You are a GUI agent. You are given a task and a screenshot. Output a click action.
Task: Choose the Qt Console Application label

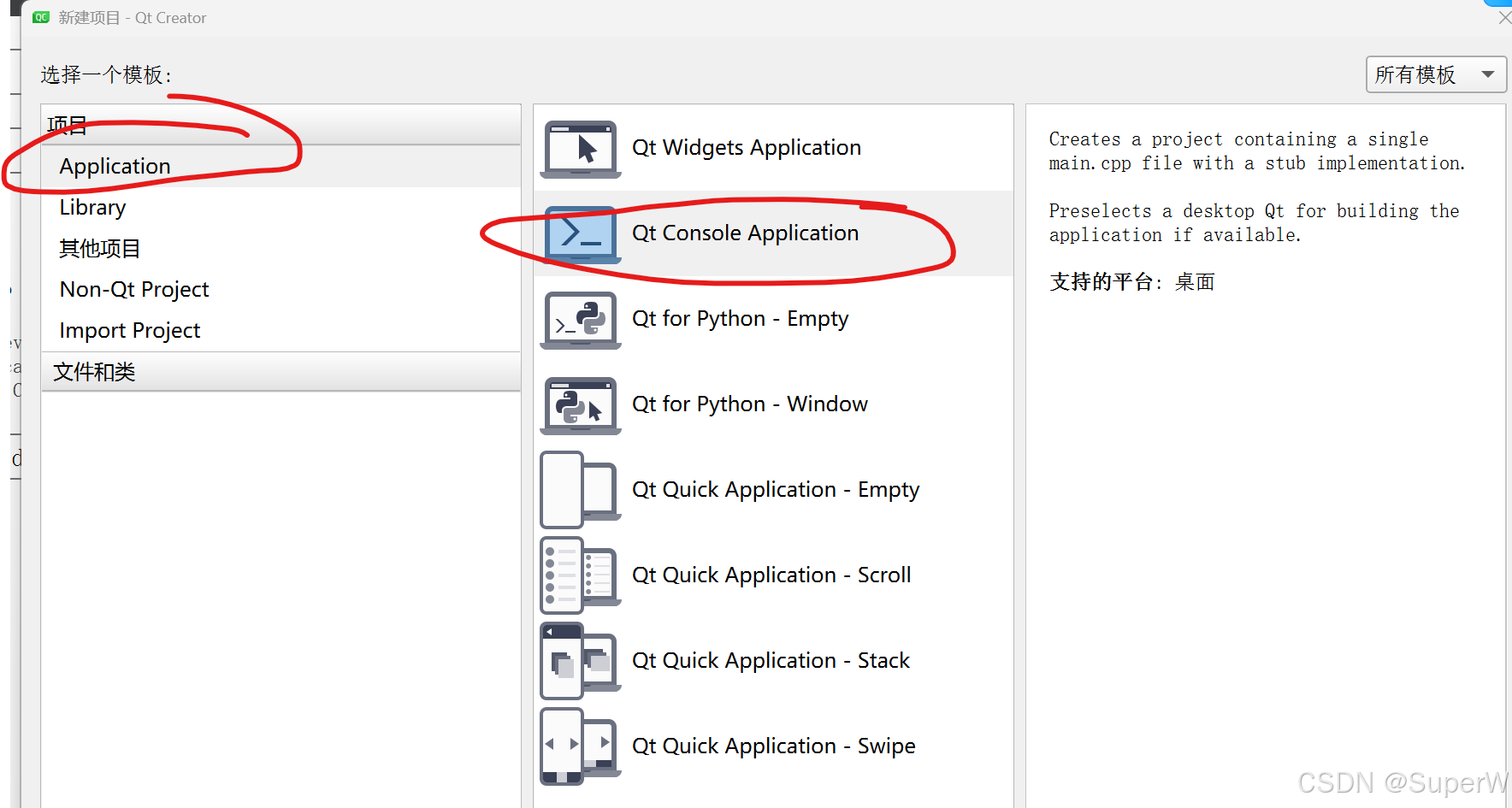coord(745,233)
